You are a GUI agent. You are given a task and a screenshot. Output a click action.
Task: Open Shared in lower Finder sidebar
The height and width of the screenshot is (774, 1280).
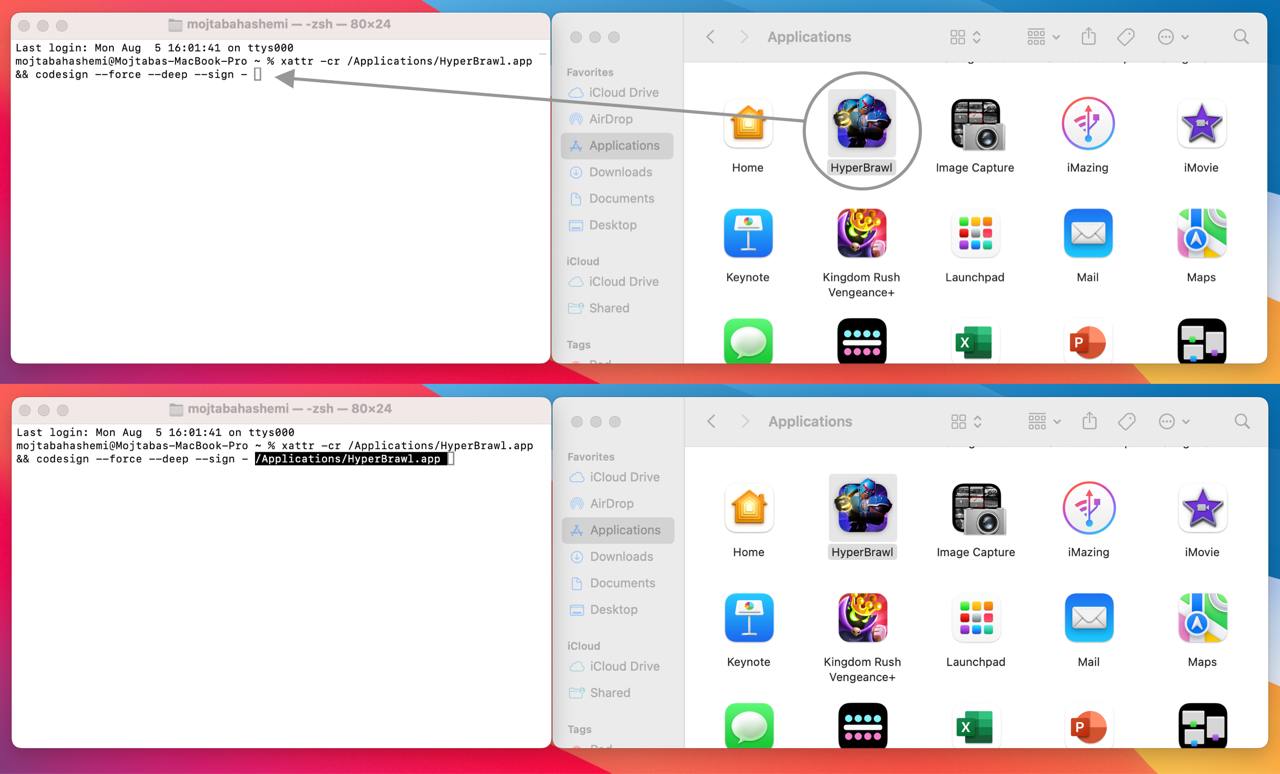tap(617, 692)
